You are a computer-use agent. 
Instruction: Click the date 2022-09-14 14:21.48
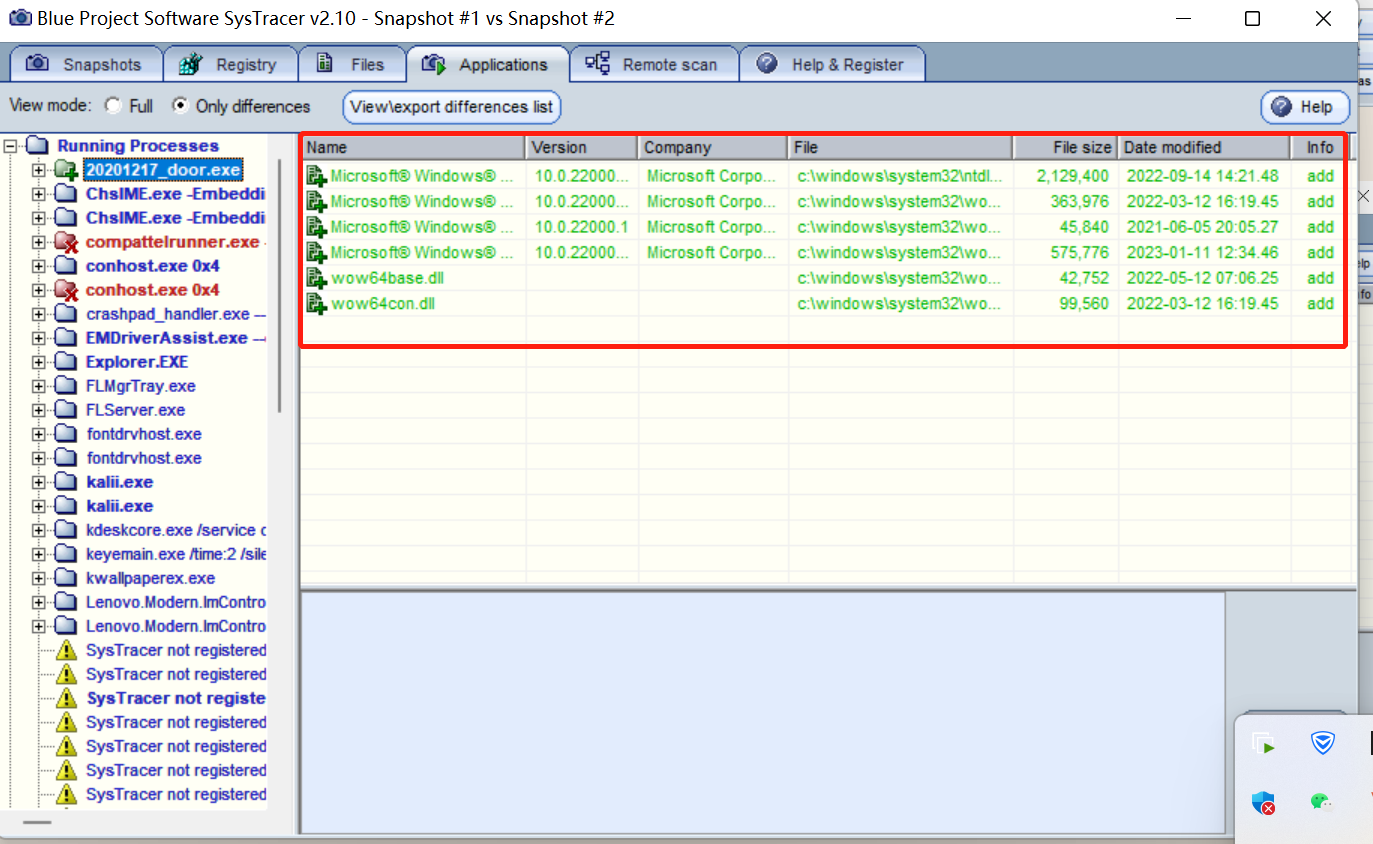1203,177
